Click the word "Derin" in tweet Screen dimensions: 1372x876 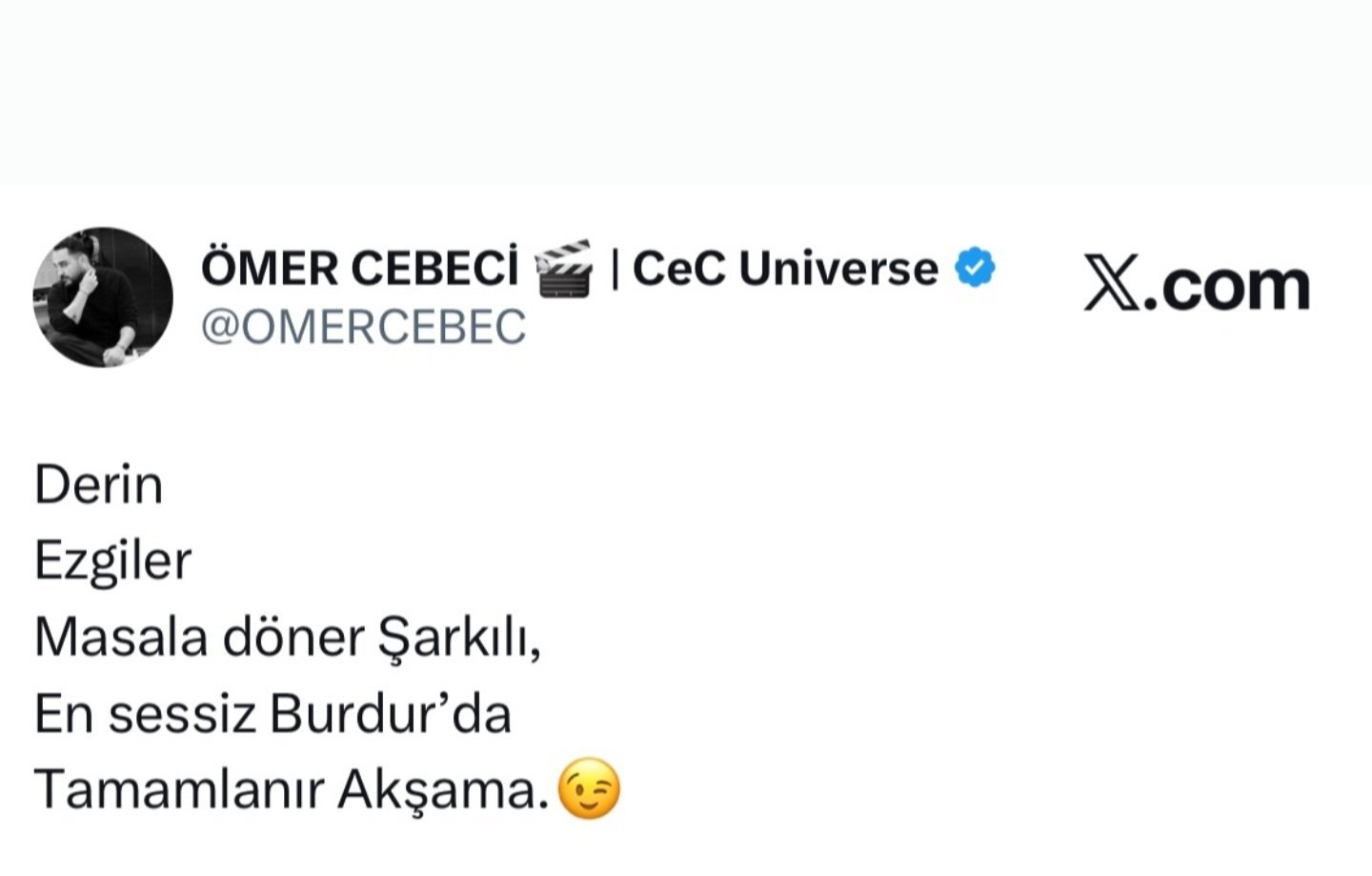tap(99, 485)
